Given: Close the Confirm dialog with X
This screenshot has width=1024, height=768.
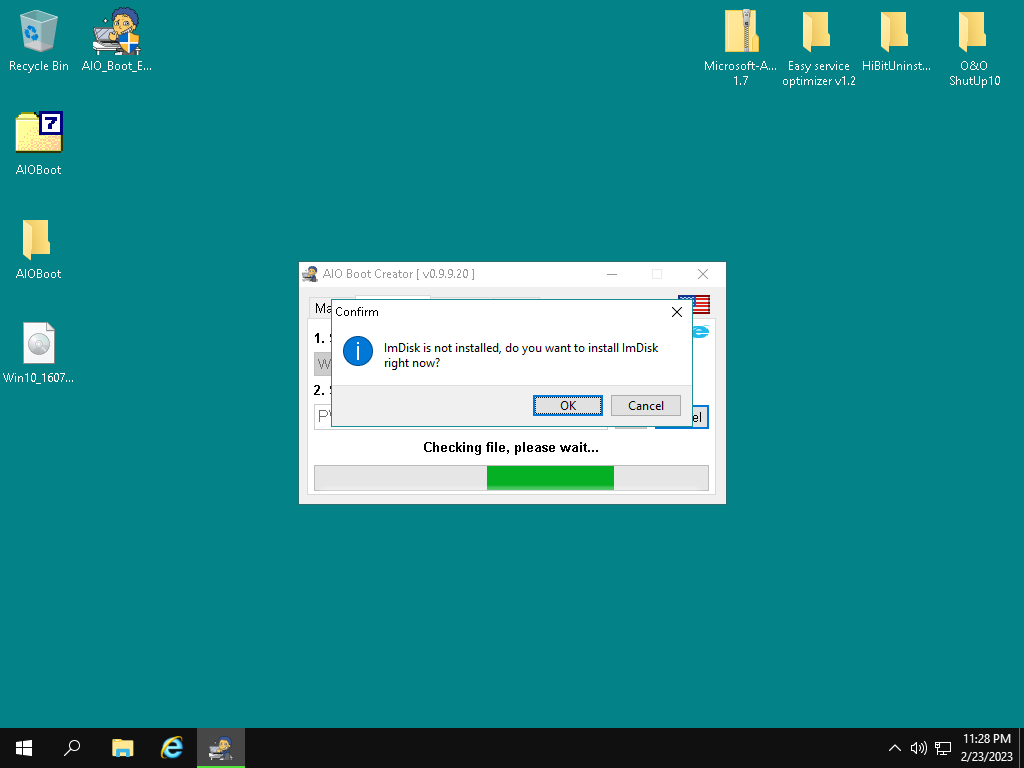Looking at the screenshot, I should coord(677,312).
